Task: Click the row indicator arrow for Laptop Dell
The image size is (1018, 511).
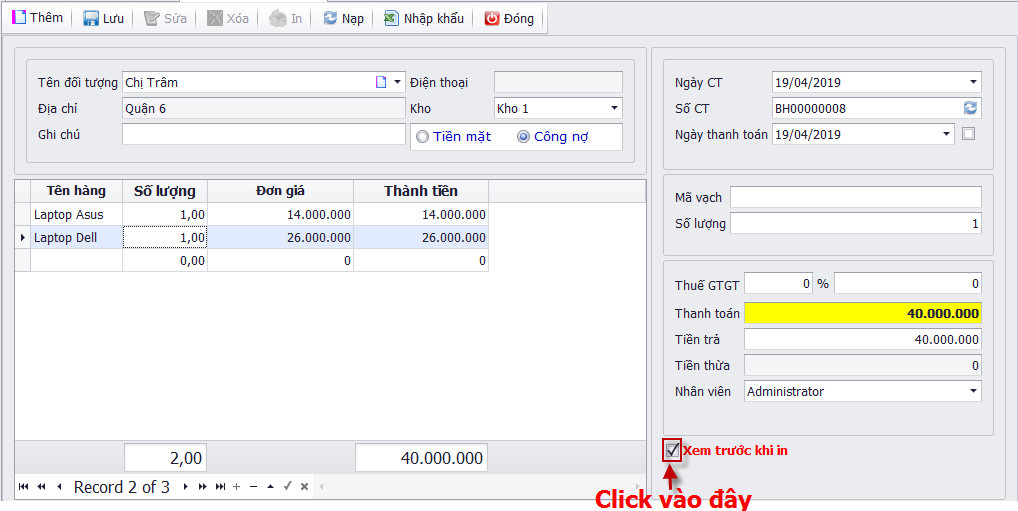Action: click(23, 238)
